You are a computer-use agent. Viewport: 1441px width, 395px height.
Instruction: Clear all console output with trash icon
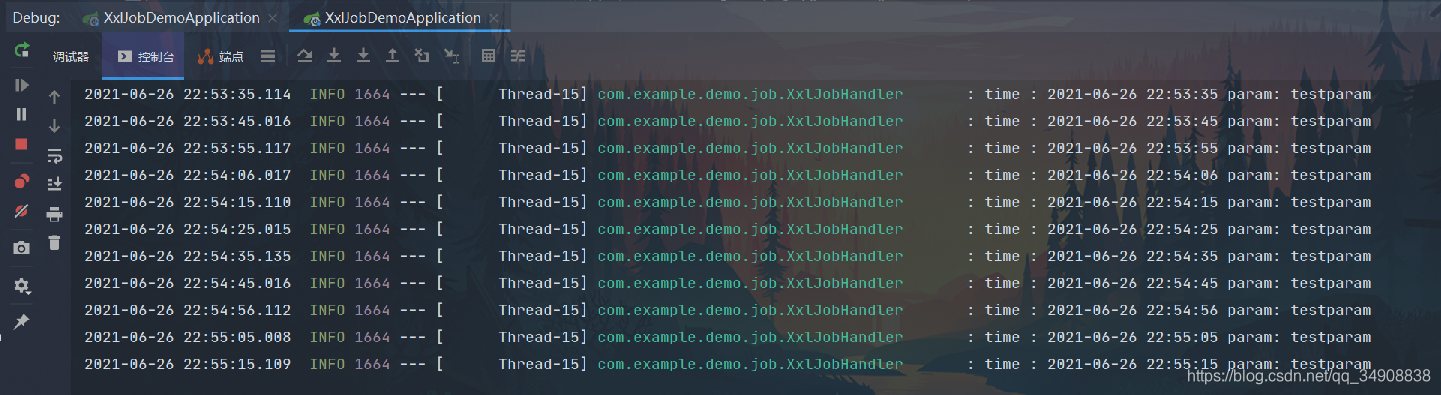point(55,243)
